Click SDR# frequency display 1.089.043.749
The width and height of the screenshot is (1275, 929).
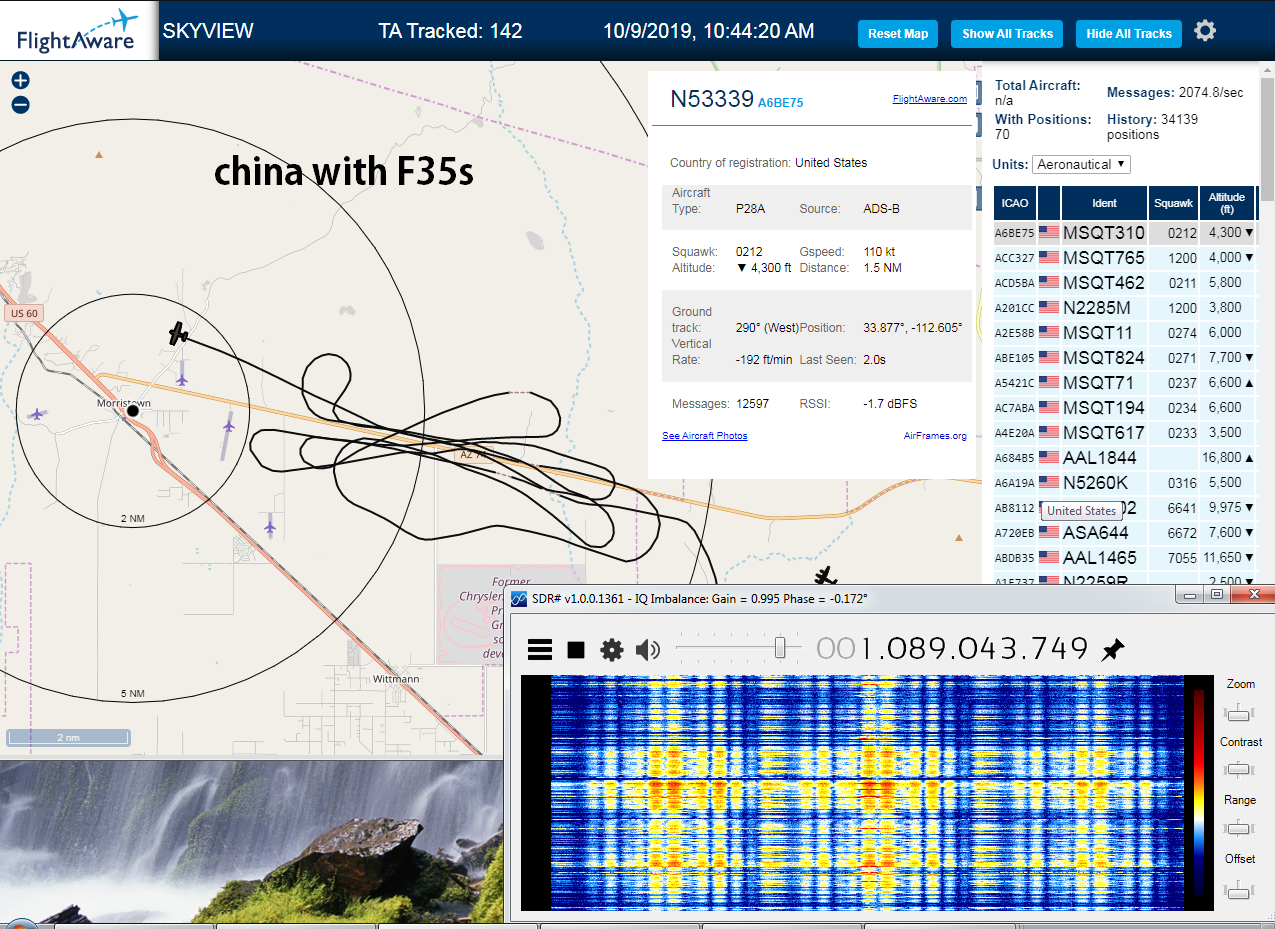952,649
